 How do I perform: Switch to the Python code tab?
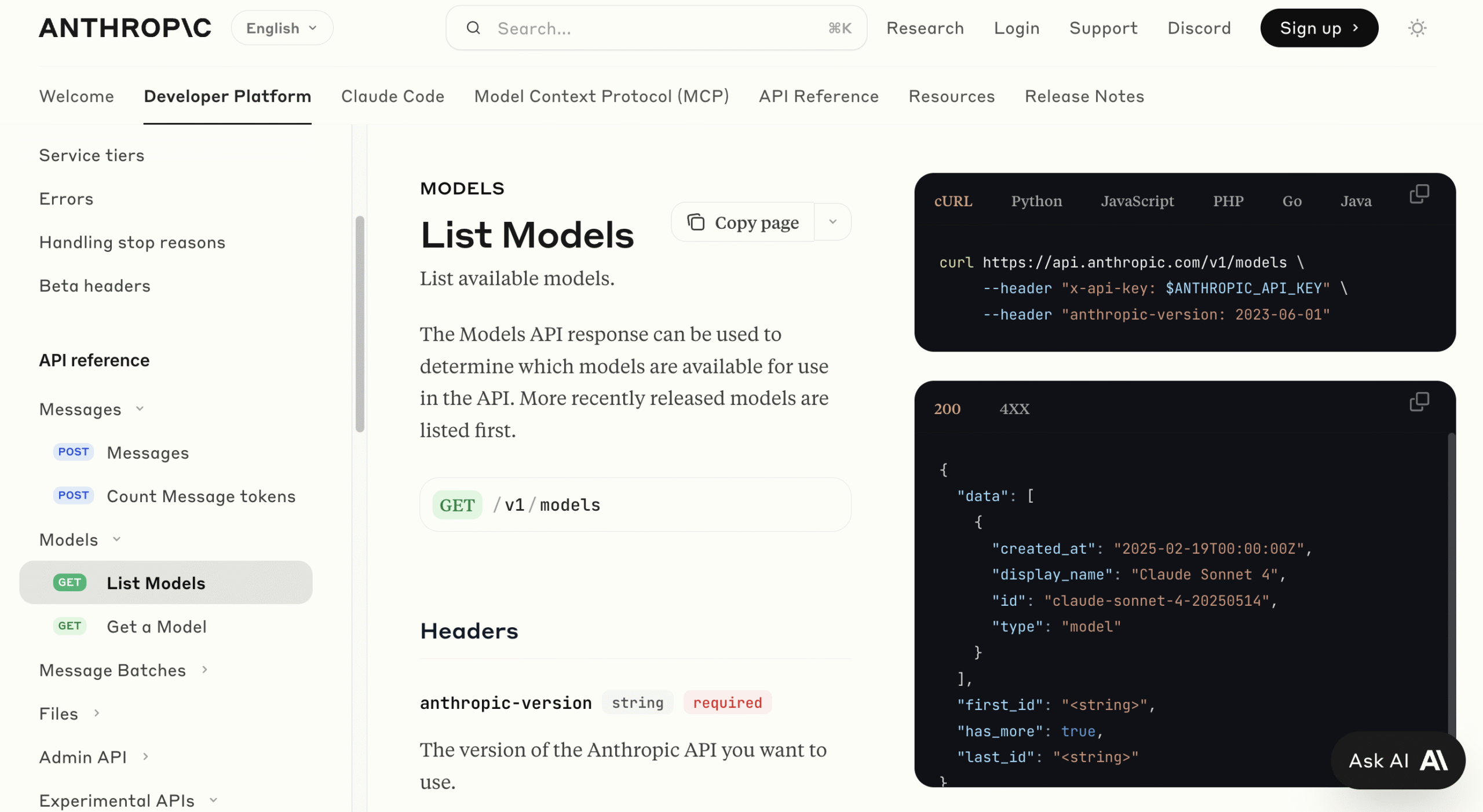[1036, 201]
